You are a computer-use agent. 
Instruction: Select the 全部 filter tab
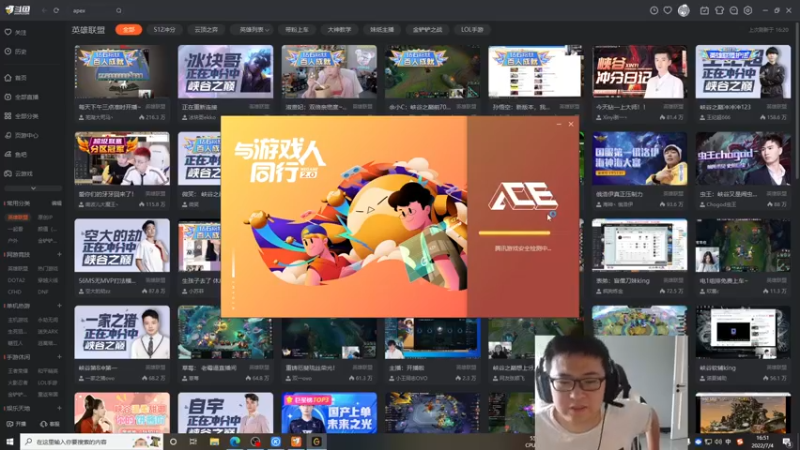pyautogui.click(x=129, y=30)
